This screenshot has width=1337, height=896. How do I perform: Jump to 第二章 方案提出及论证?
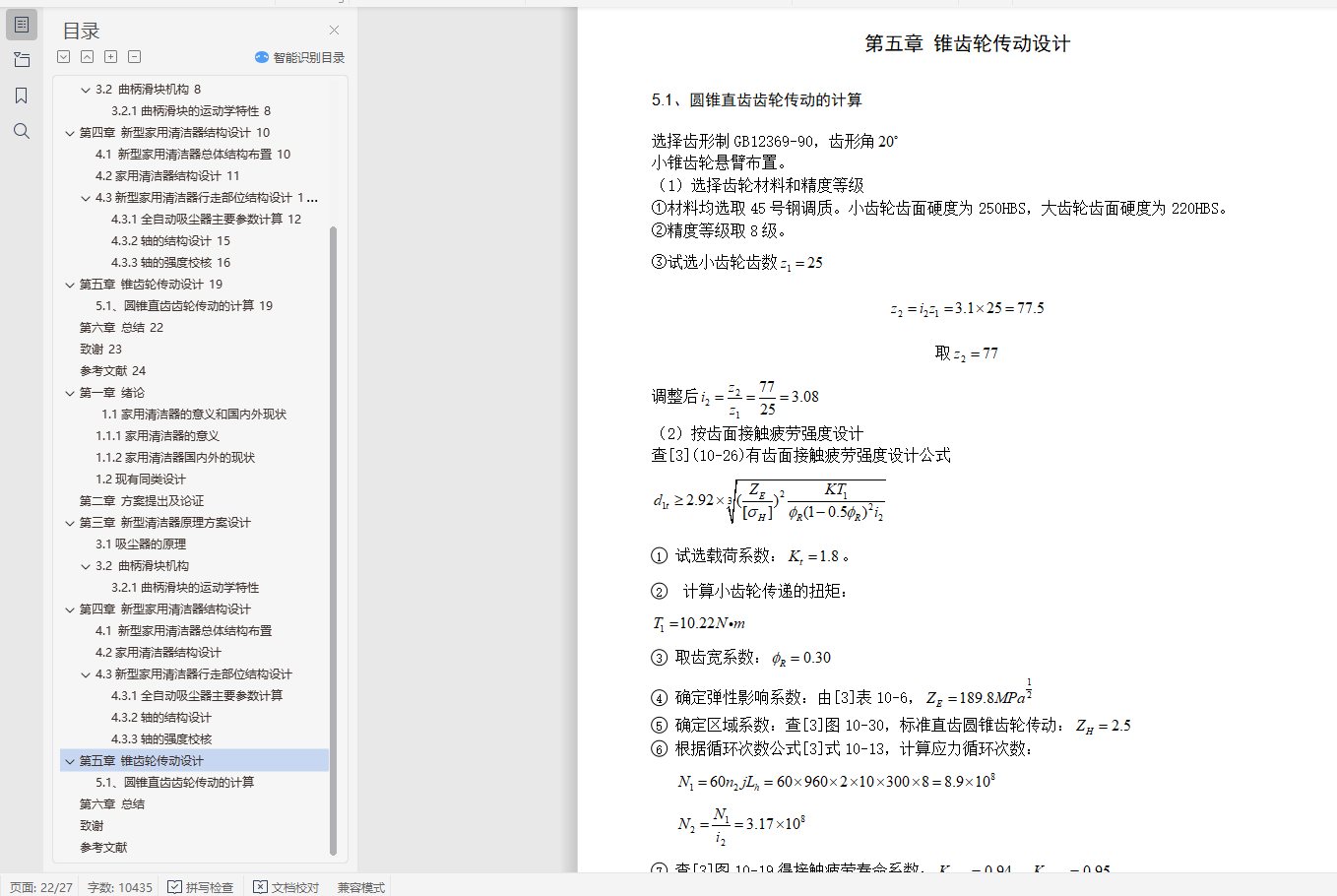(142, 501)
